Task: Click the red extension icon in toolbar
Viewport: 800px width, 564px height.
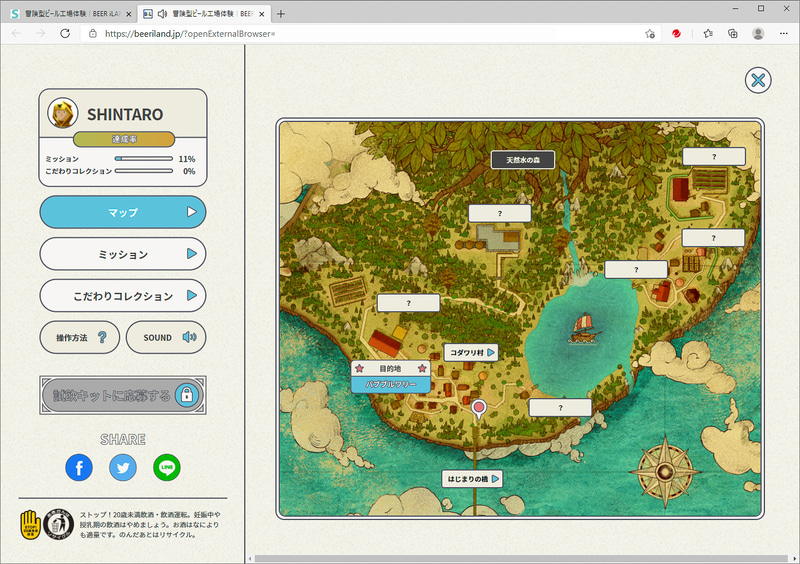Action: point(676,34)
